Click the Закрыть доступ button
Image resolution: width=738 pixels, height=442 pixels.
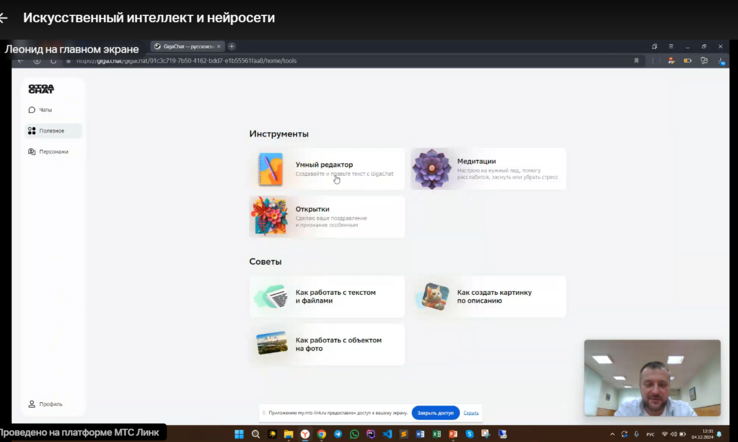click(x=435, y=413)
